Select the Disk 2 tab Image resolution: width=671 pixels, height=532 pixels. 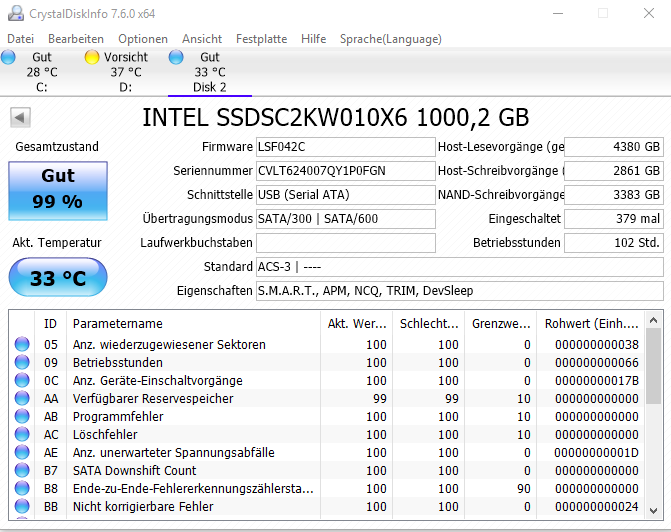point(210,72)
